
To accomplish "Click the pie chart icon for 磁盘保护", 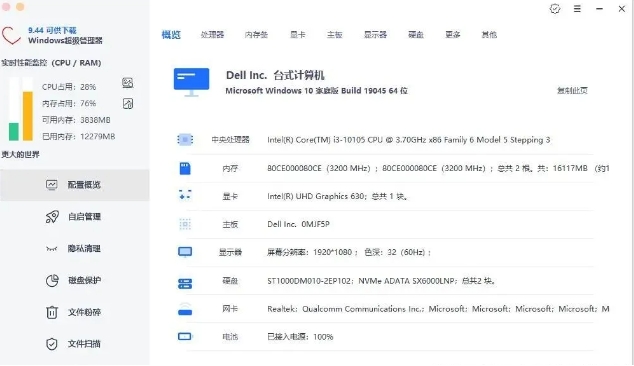I will 52,280.
